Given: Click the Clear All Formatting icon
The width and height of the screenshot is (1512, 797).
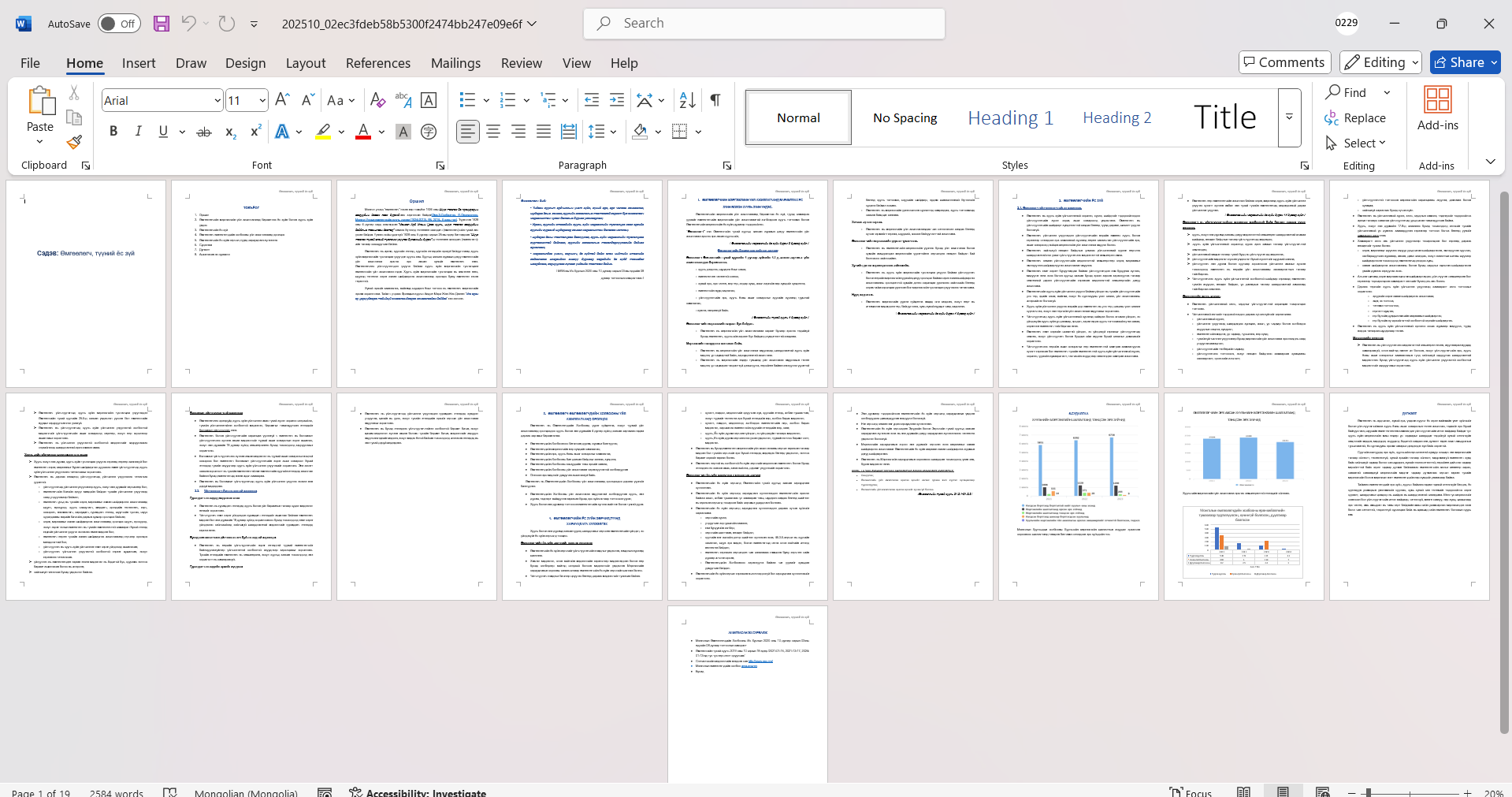Looking at the screenshot, I should pyautogui.click(x=377, y=100).
